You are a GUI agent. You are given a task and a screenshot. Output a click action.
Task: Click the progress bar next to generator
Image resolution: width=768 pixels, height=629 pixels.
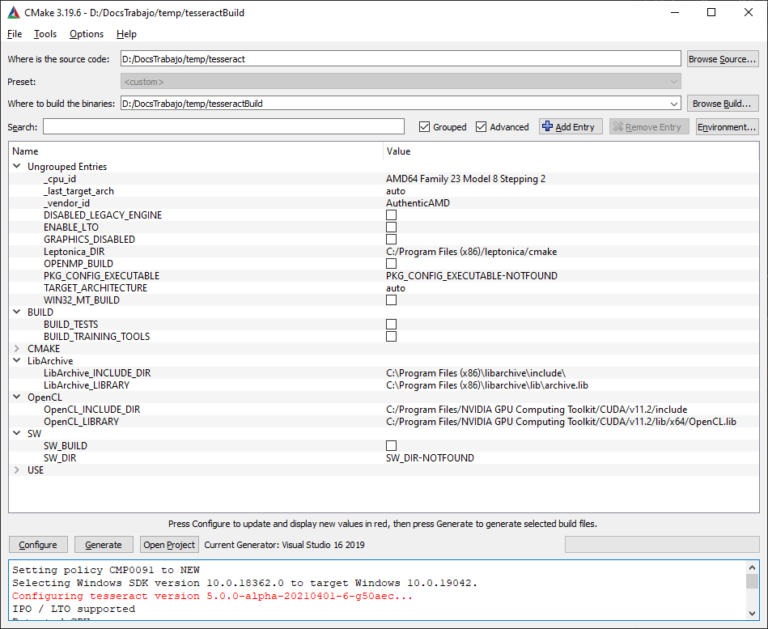[662, 544]
